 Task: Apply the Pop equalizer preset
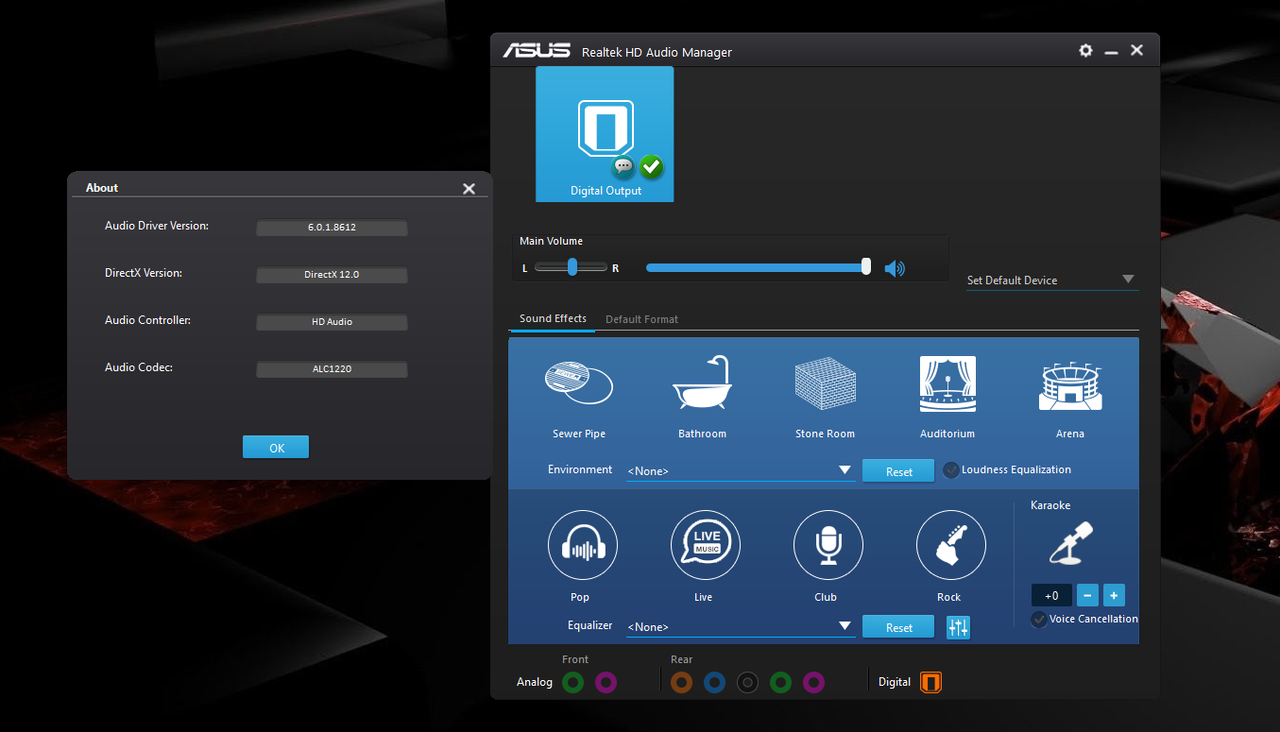click(x=583, y=545)
